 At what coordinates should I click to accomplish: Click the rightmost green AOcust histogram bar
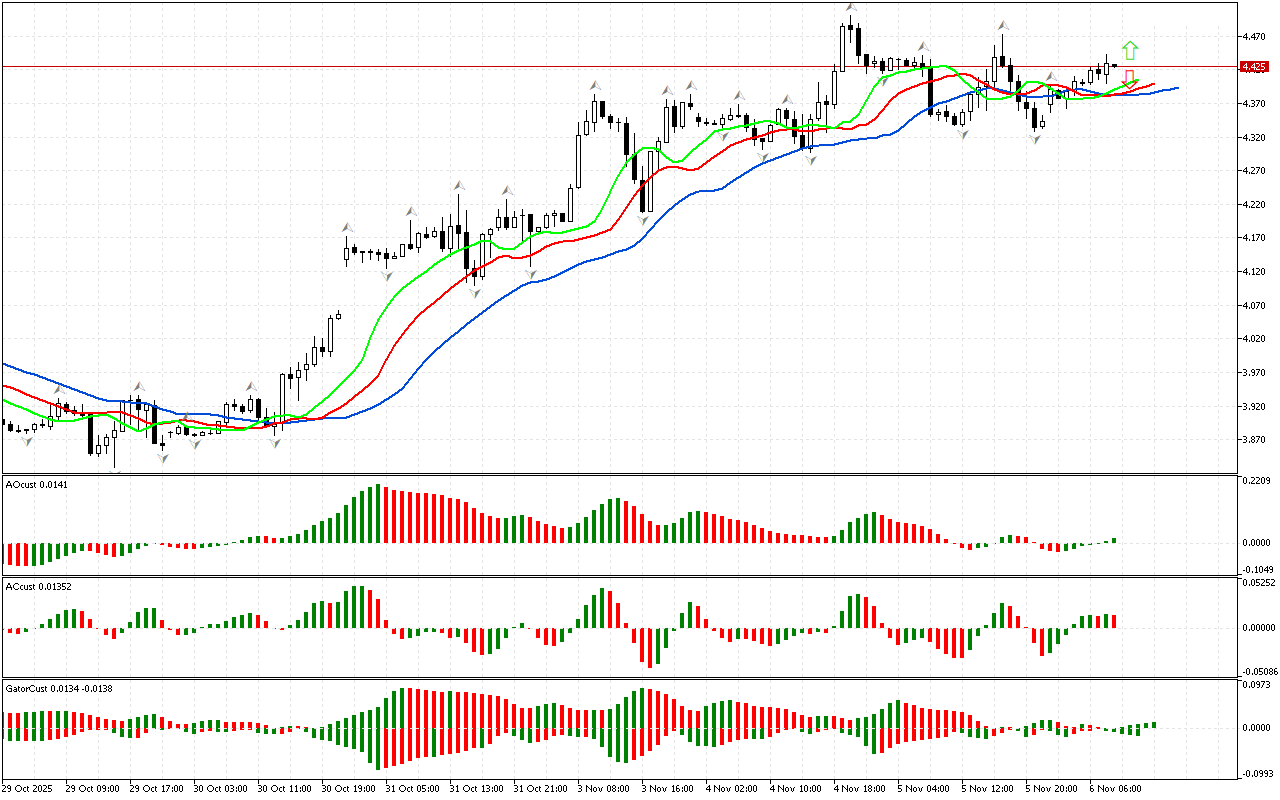[x=1114, y=541]
